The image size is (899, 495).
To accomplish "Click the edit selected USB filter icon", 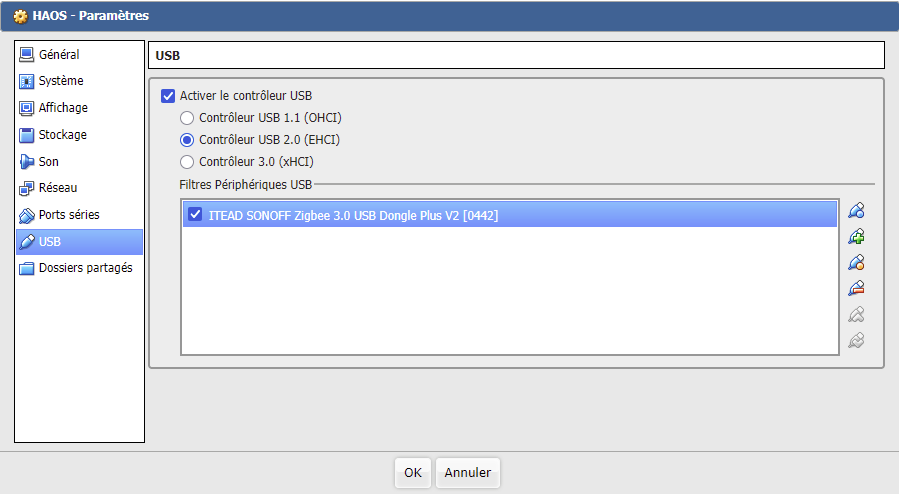I will (856, 263).
